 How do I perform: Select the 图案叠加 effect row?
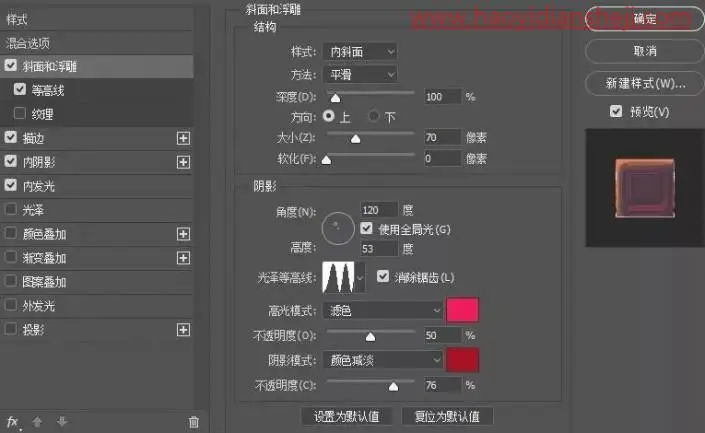coord(97,282)
